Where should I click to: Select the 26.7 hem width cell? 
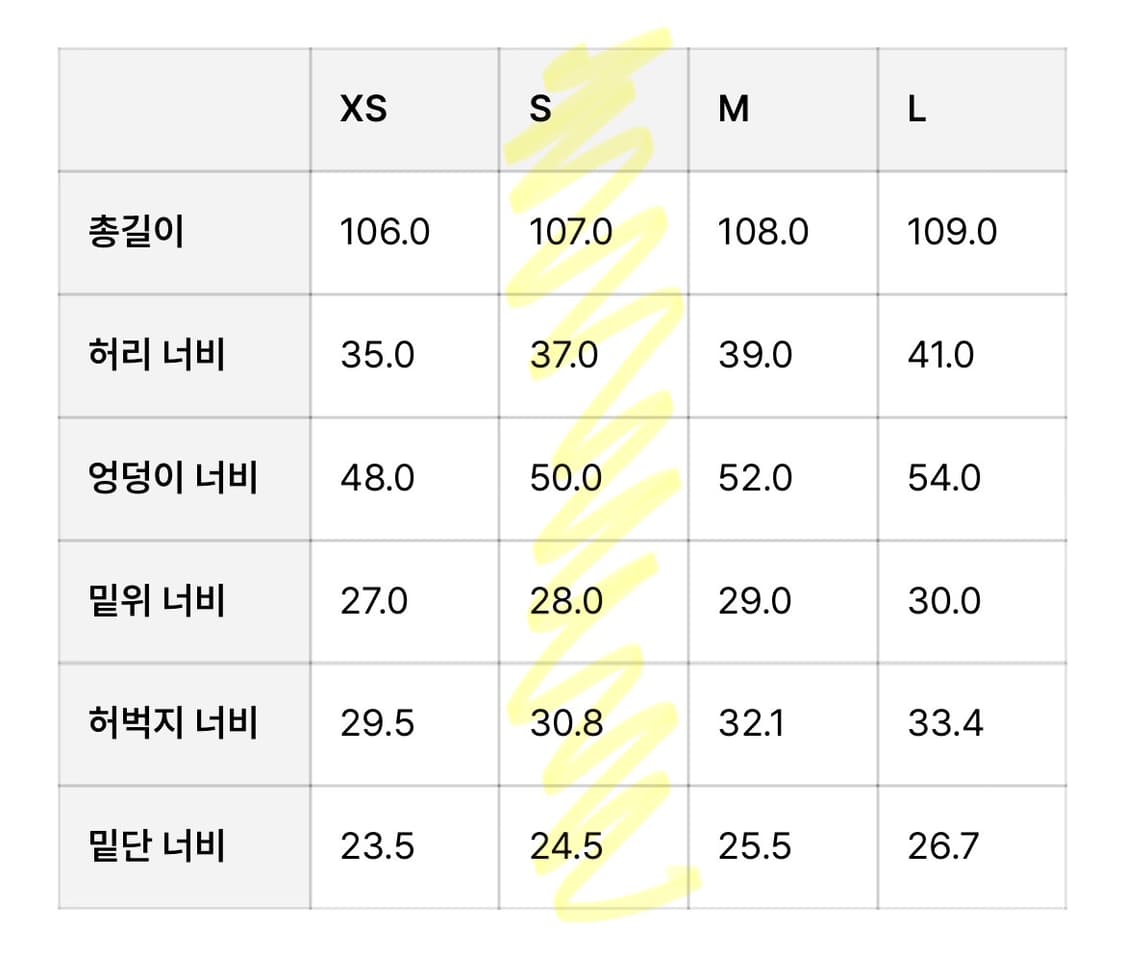943,846
